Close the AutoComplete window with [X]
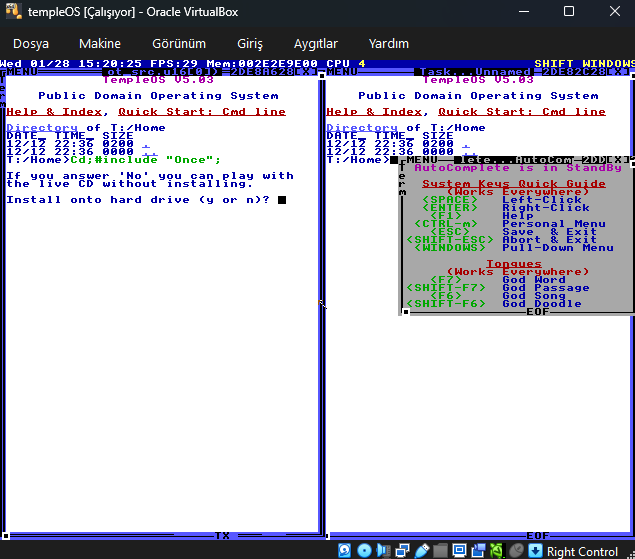 coord(617,160)
